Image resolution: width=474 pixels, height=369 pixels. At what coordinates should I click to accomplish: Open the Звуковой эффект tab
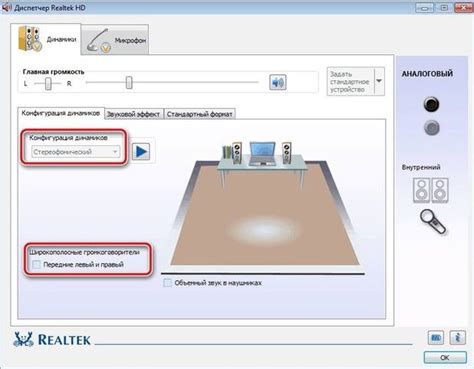tap(134, 114)
